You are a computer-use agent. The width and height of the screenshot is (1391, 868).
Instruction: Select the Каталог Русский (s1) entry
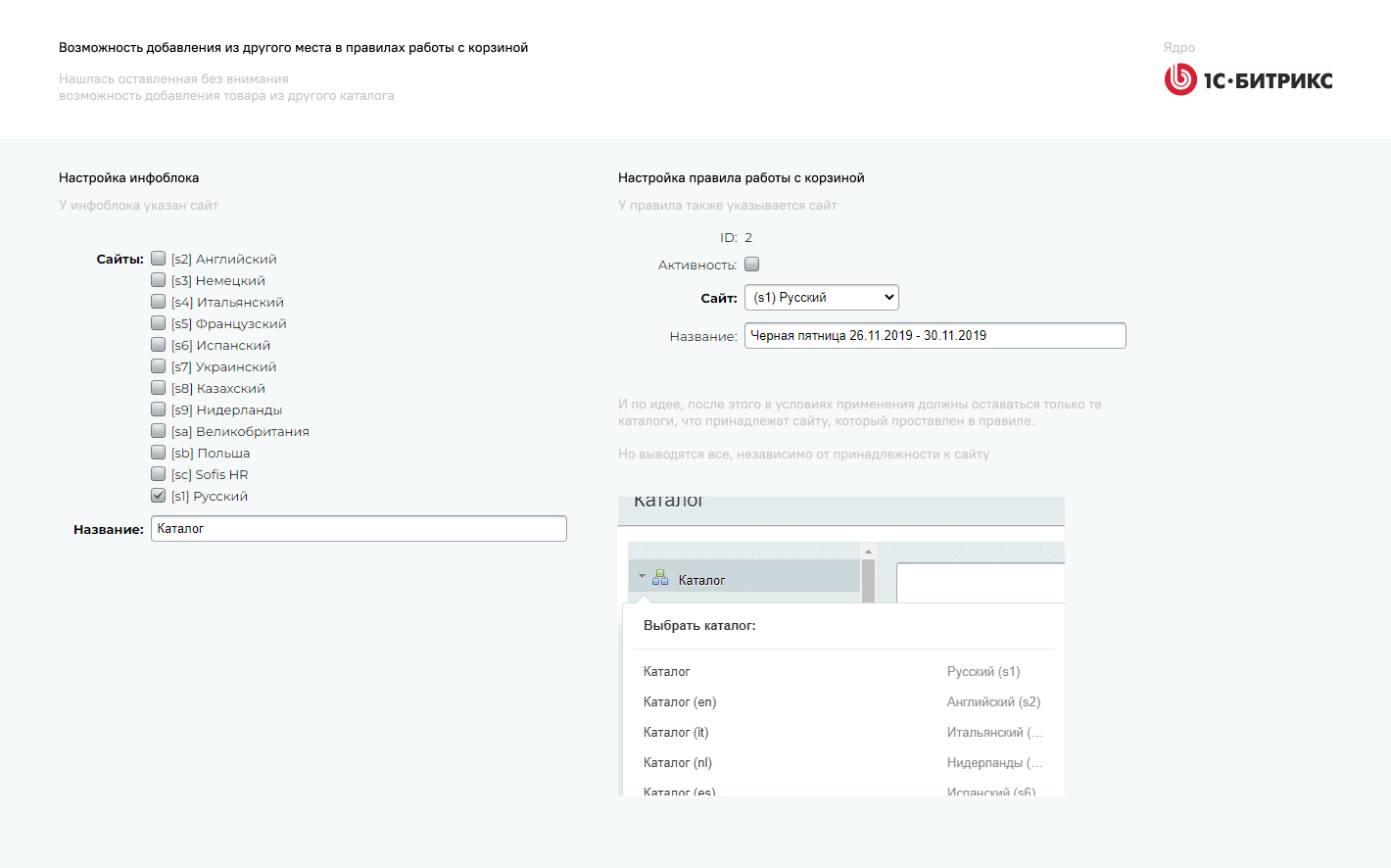(x=667, y=671)
